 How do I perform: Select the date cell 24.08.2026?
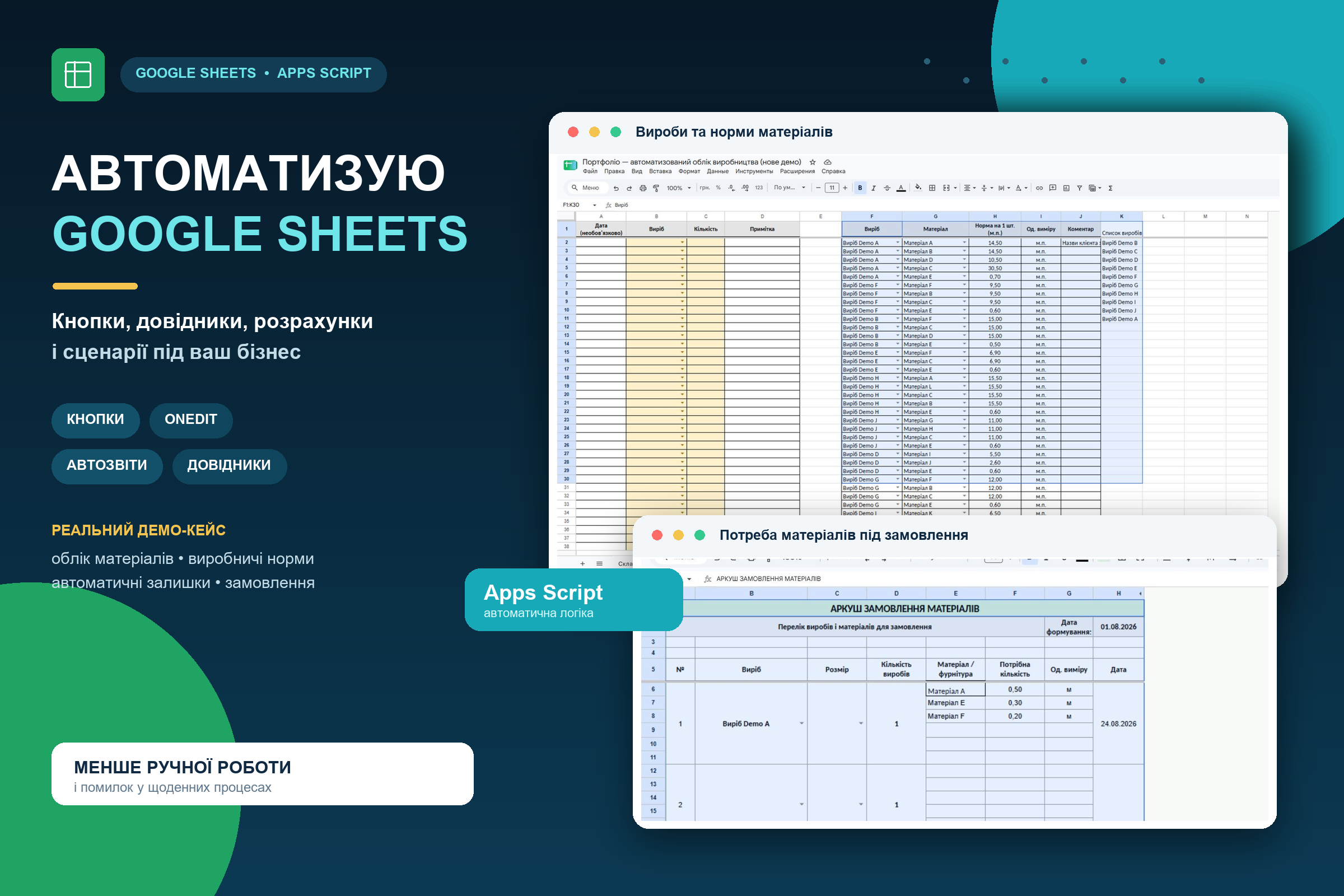(x=1118, y=724)
